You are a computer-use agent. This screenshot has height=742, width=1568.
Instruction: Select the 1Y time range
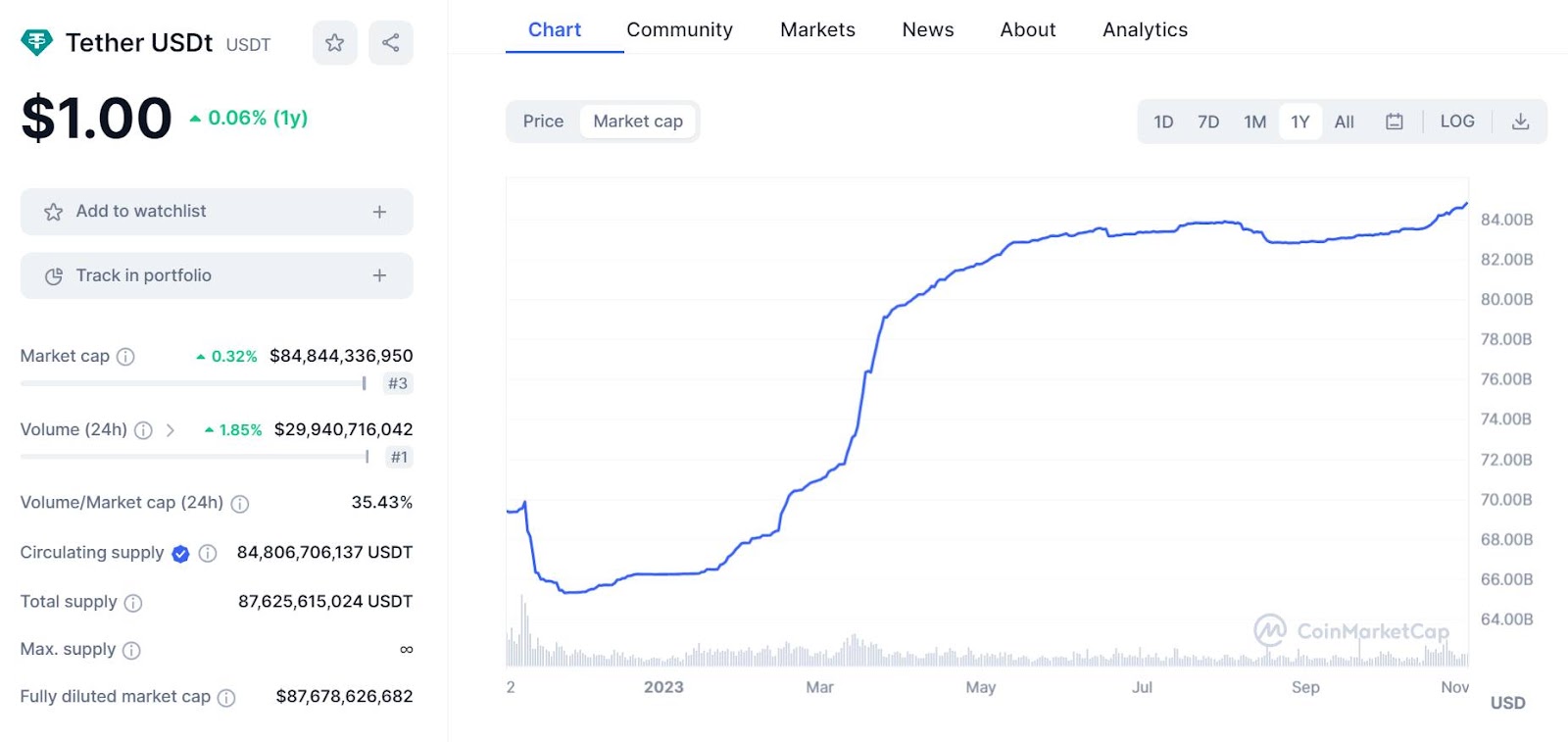[x=1300, y=122]
